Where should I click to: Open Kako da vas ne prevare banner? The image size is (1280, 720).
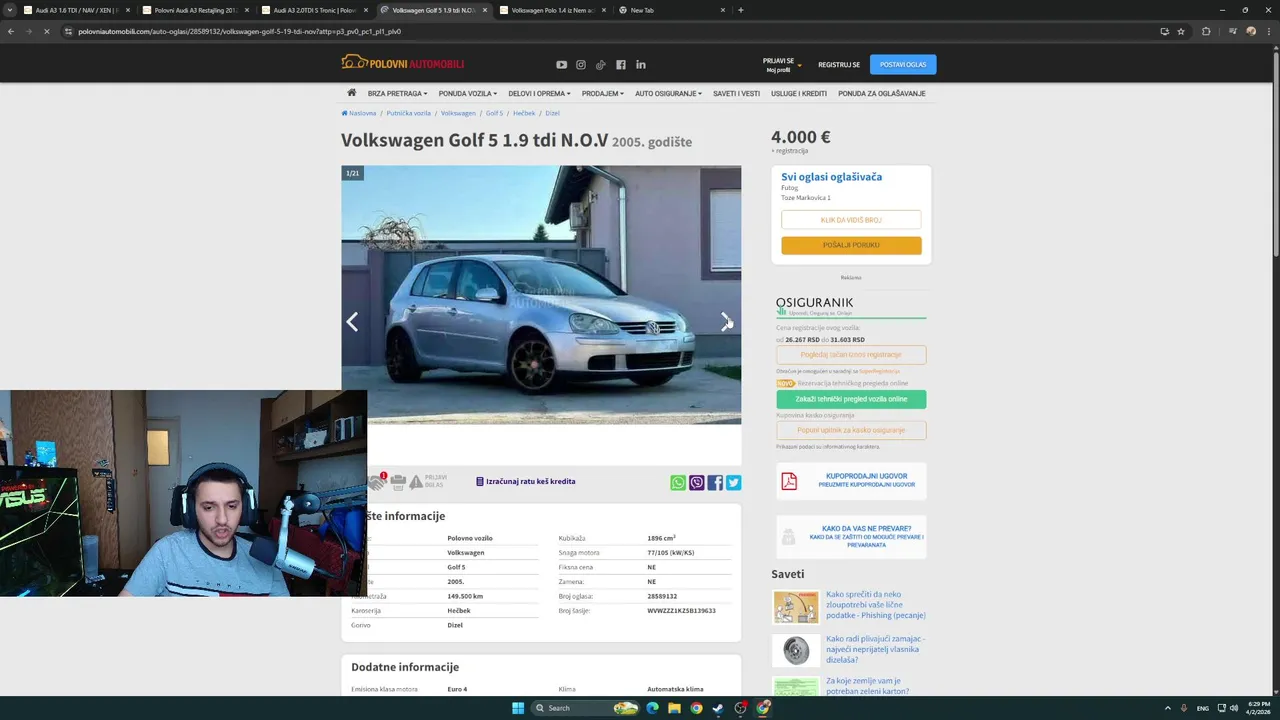[851, 537]
